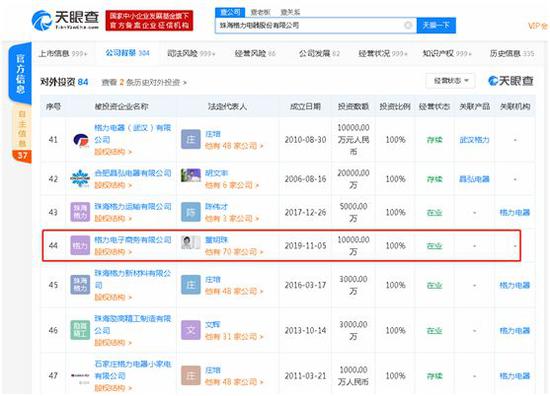
Task: Switch to the 知识产权 tab
Action: [447, 53]
